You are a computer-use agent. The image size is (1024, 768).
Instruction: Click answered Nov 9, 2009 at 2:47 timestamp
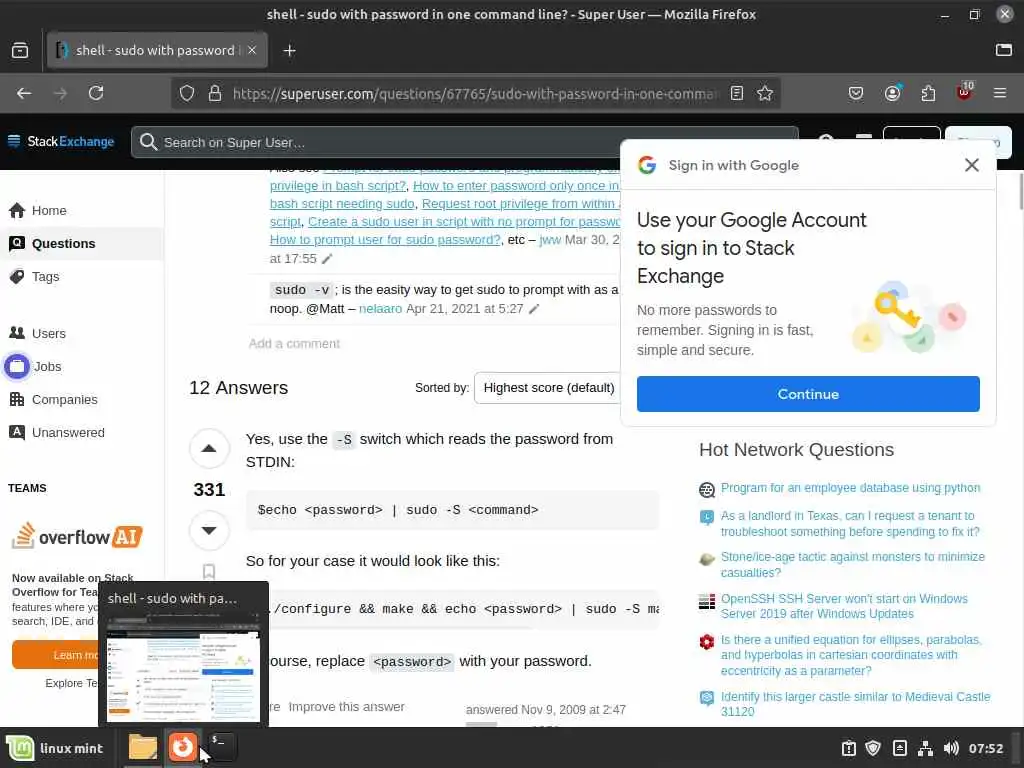tap(545, 709)
